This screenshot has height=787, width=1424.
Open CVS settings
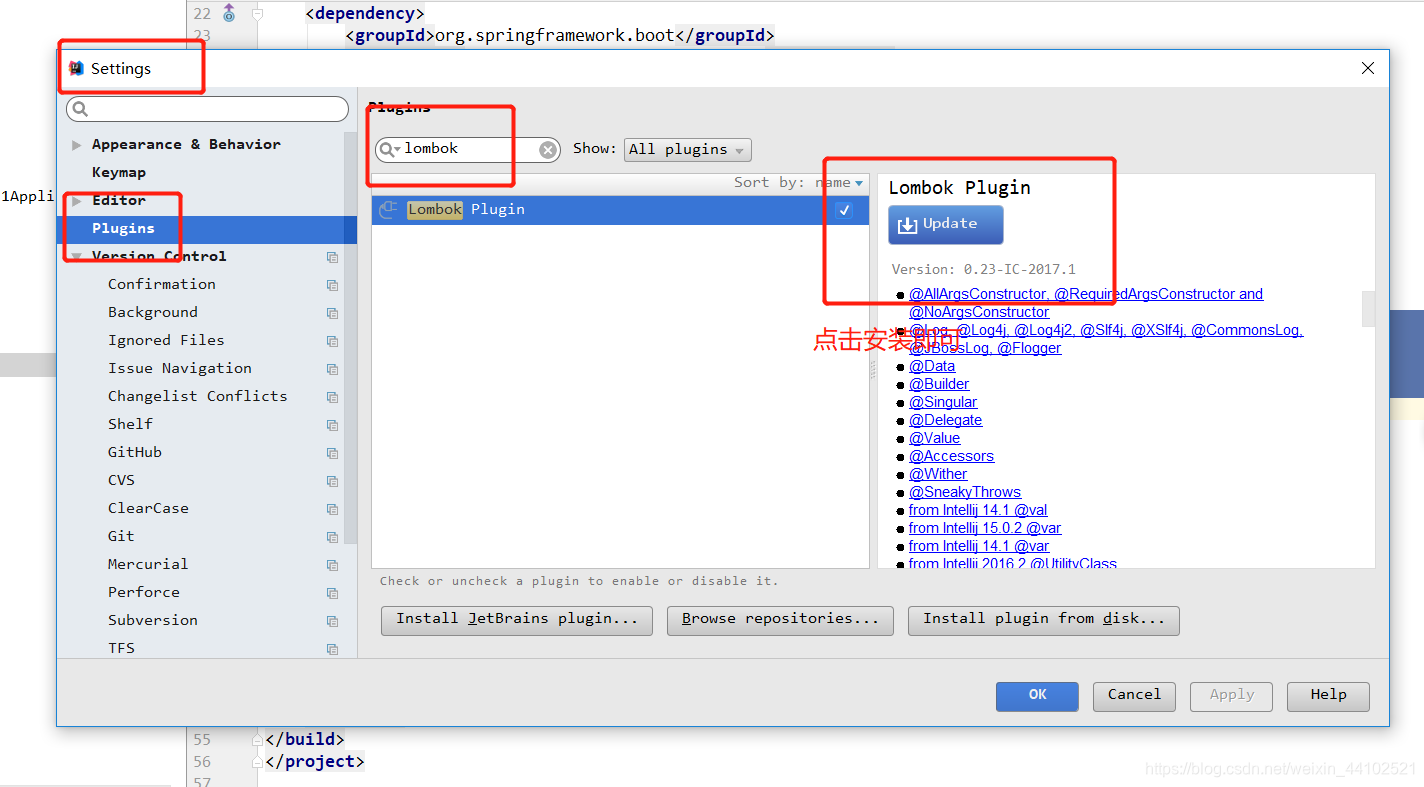pos(121,481)
